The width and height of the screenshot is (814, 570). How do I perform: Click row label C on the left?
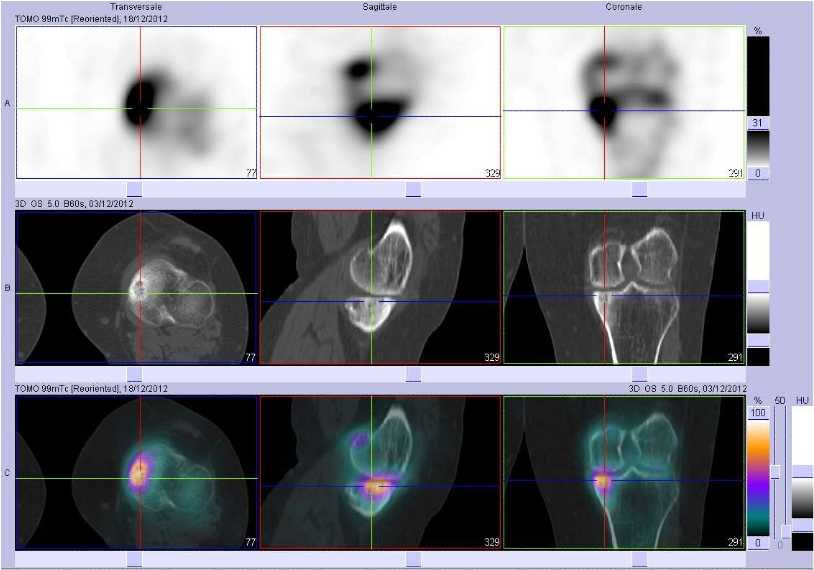coord(7,473)
